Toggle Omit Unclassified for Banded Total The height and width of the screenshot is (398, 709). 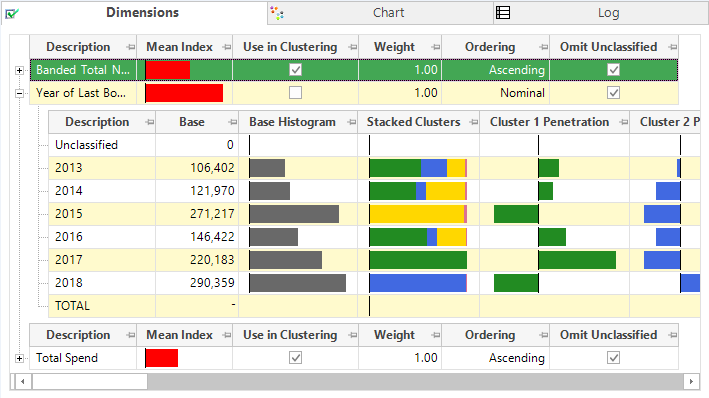coord(613,70)
